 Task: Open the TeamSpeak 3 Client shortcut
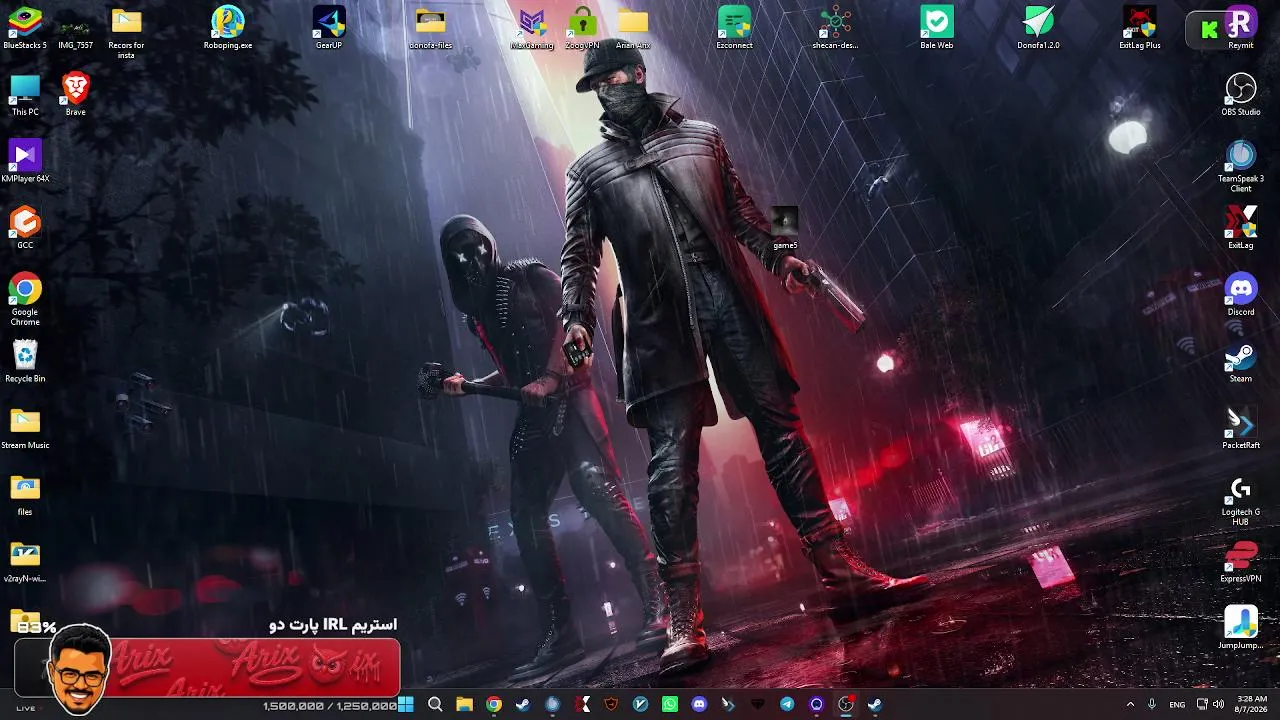click(1241, 166)
